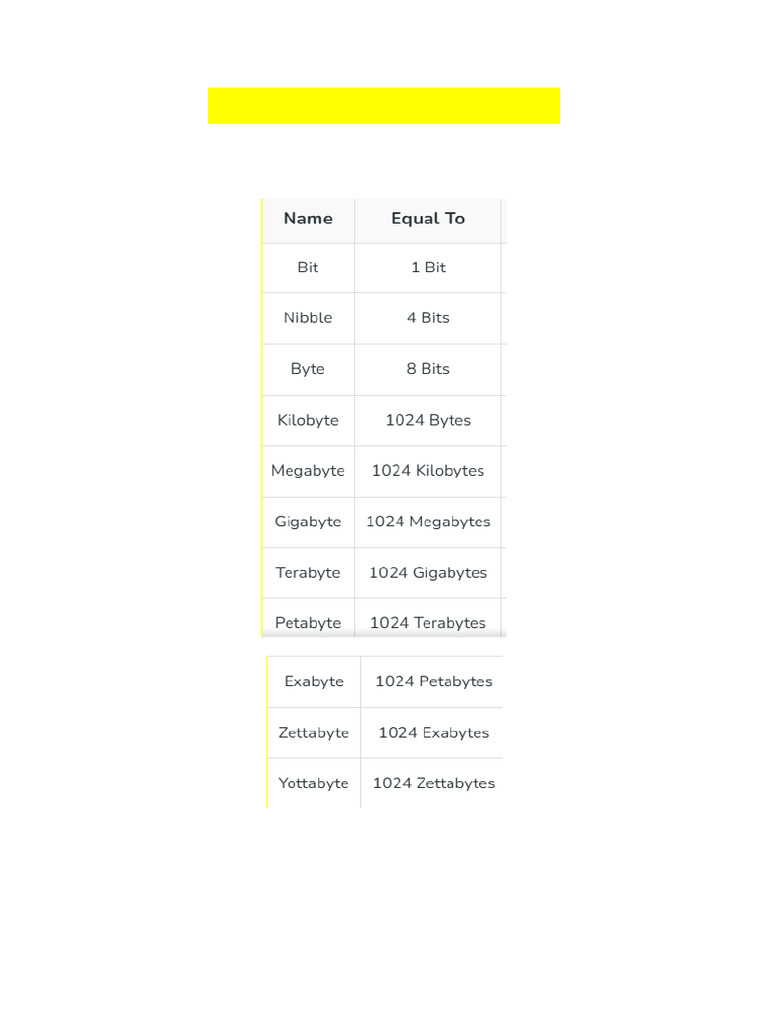
Task: Select the Megabyte name cell
Action: (308, 472)
